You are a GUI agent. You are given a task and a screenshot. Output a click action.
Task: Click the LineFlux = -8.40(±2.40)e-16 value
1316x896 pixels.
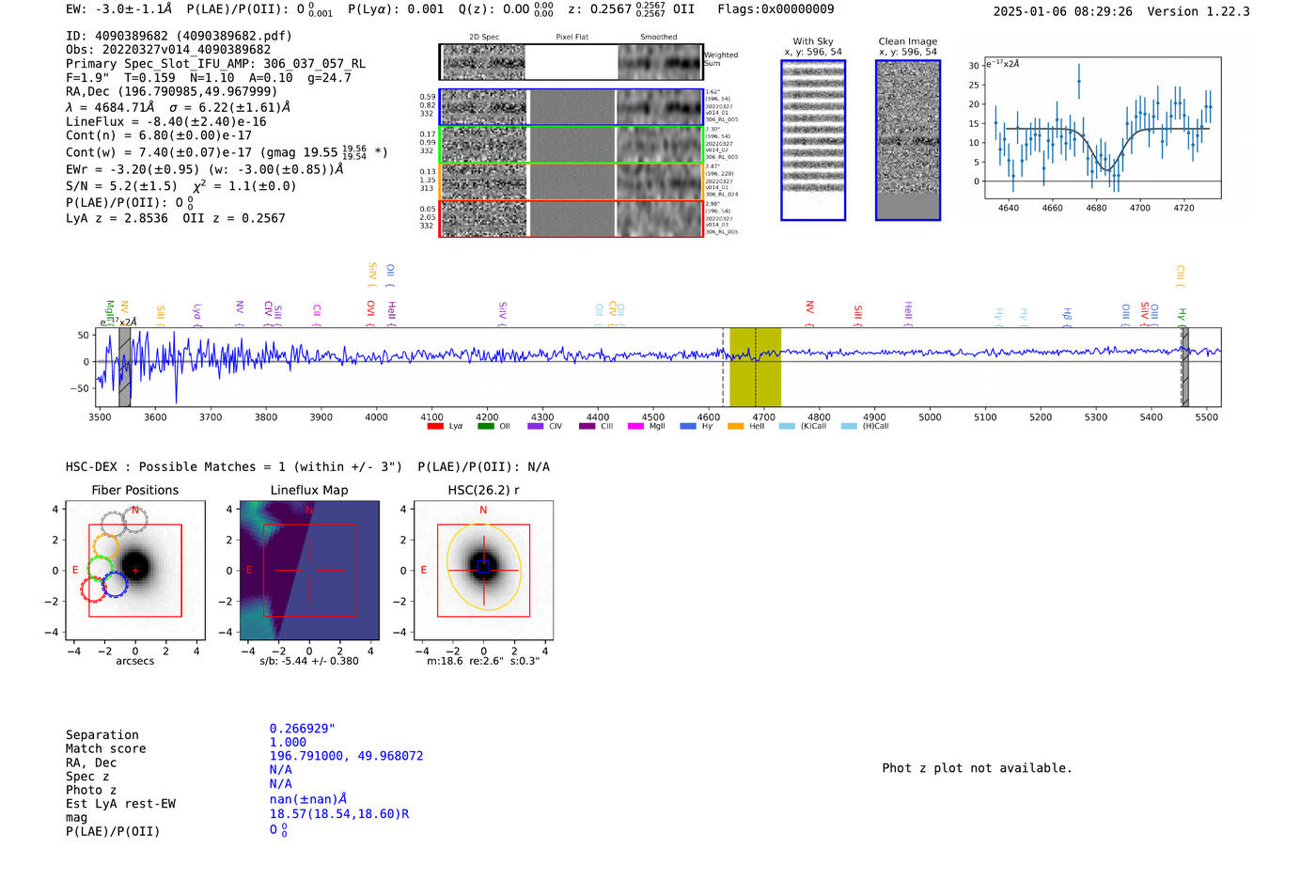tap(166, 121)
